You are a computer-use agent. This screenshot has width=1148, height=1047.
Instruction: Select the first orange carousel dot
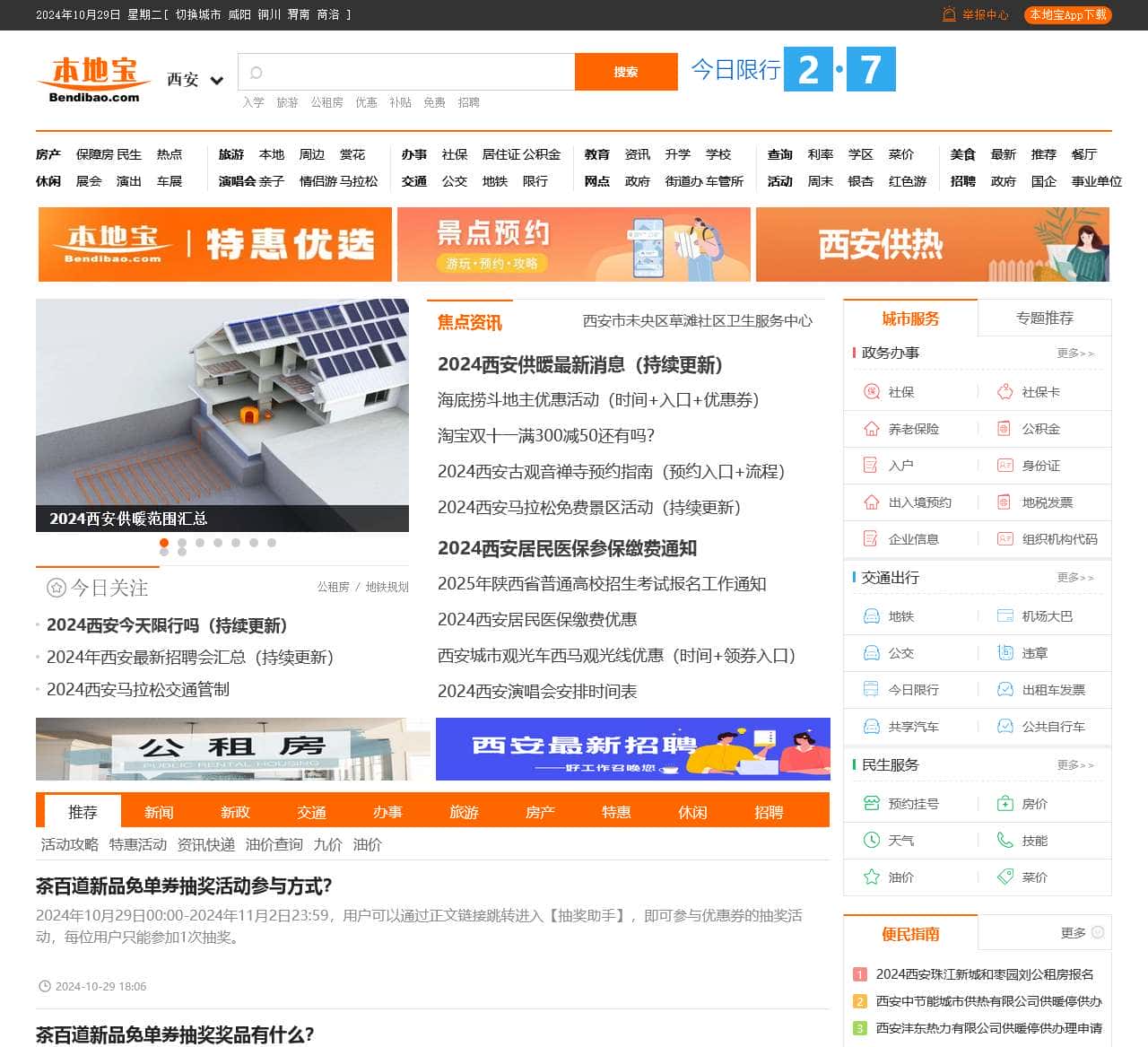(x=164, y=543)
